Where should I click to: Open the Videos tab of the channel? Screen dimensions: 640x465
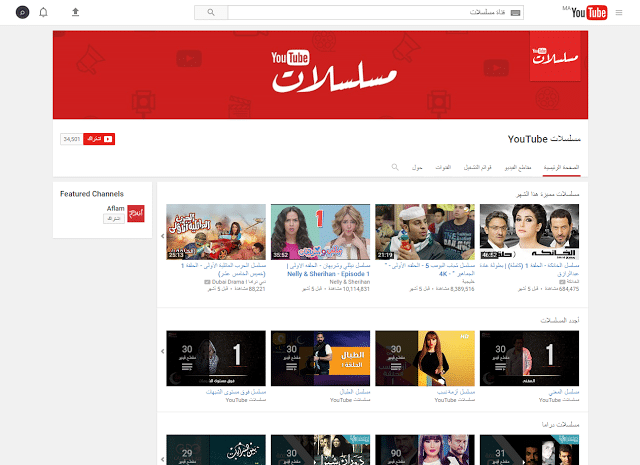coord(518,167)
